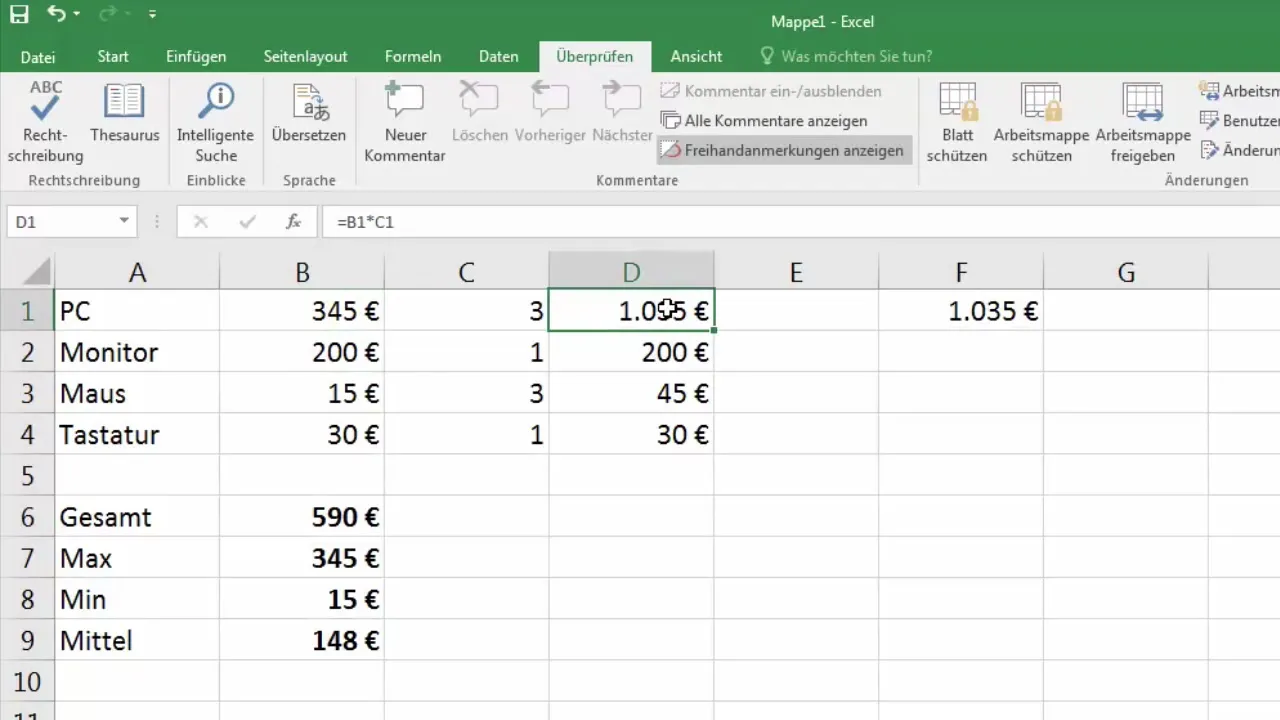Switch to the Formeln tab
The height and width of the screenshot is (720, 1280).
413,57
